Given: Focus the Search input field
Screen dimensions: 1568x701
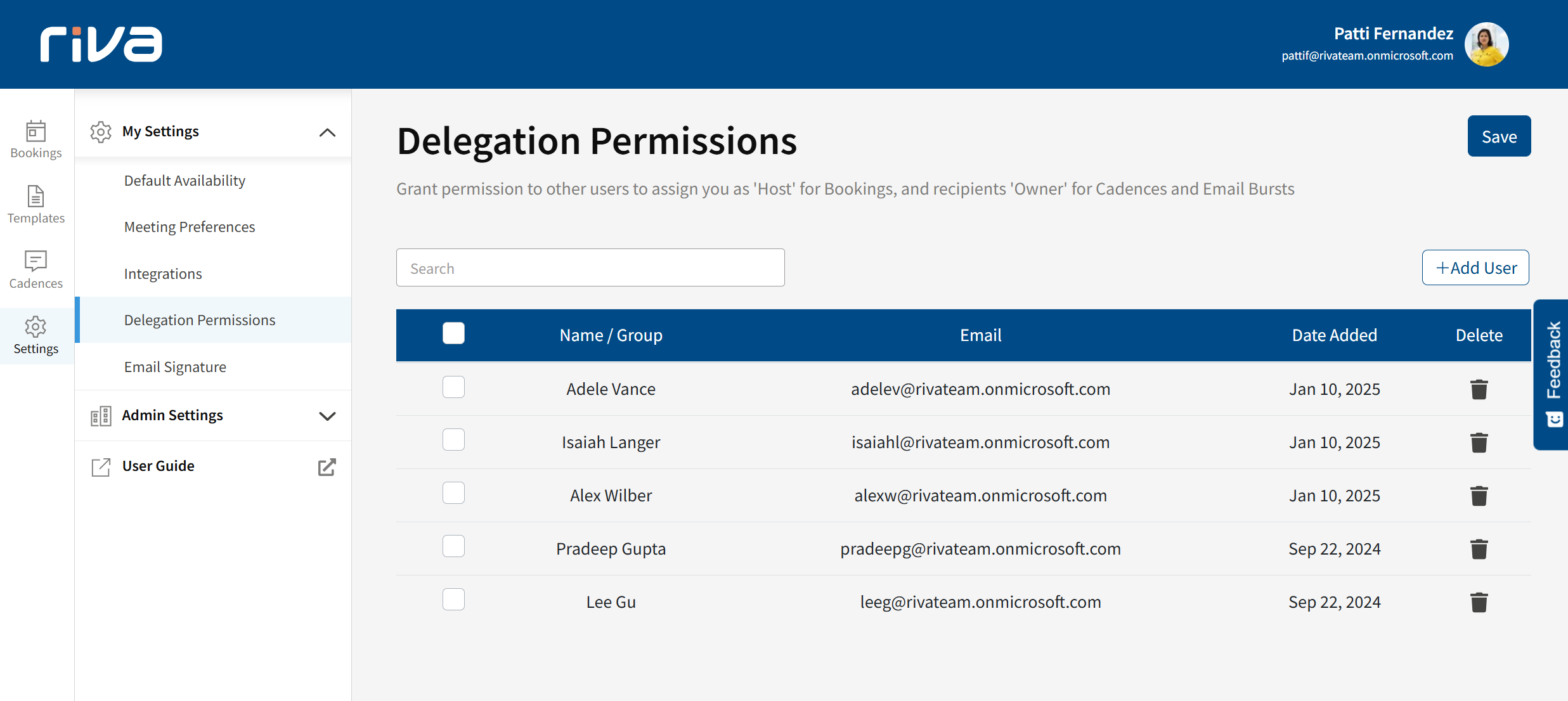Looking at the screenshot, I should [x=590, y=268].
